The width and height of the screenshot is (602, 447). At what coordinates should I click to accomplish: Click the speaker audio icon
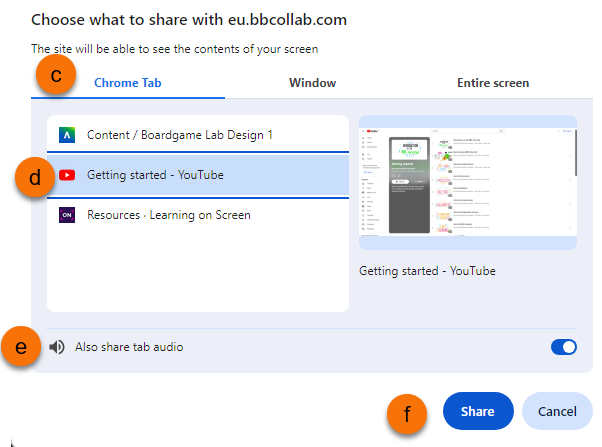coord(57,347)
